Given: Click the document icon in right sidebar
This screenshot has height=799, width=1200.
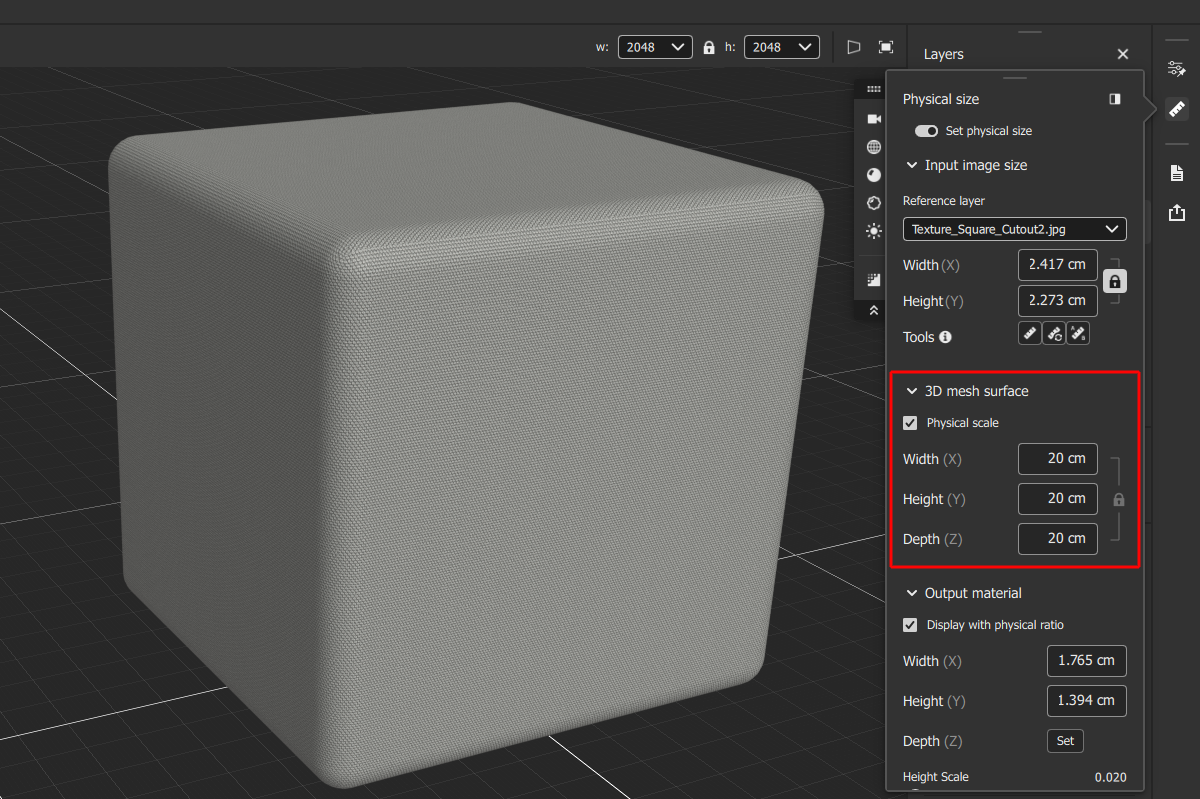Looking at the screenshot, I should (1177, 174).
